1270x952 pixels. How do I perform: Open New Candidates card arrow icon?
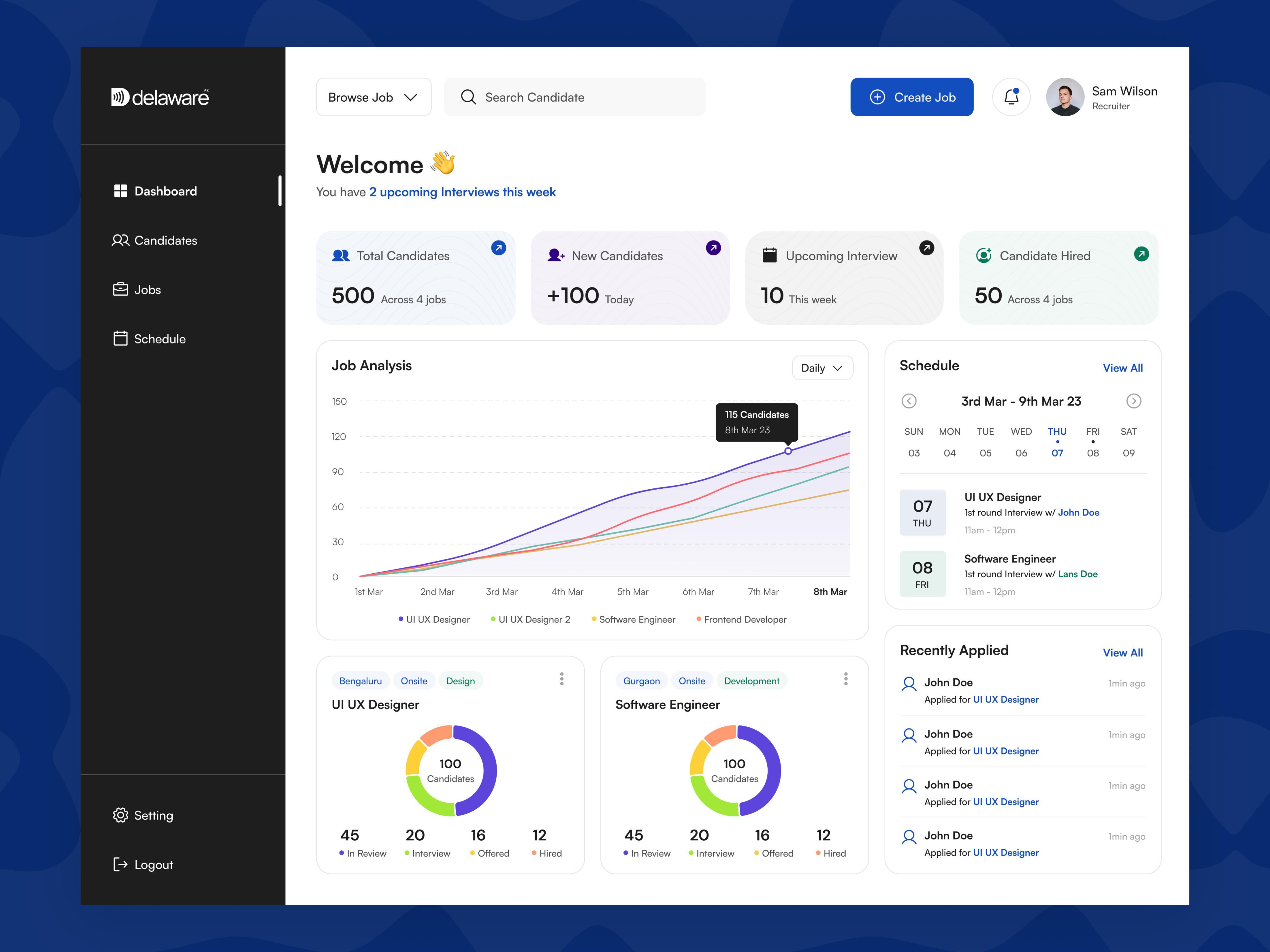point(713,248)
